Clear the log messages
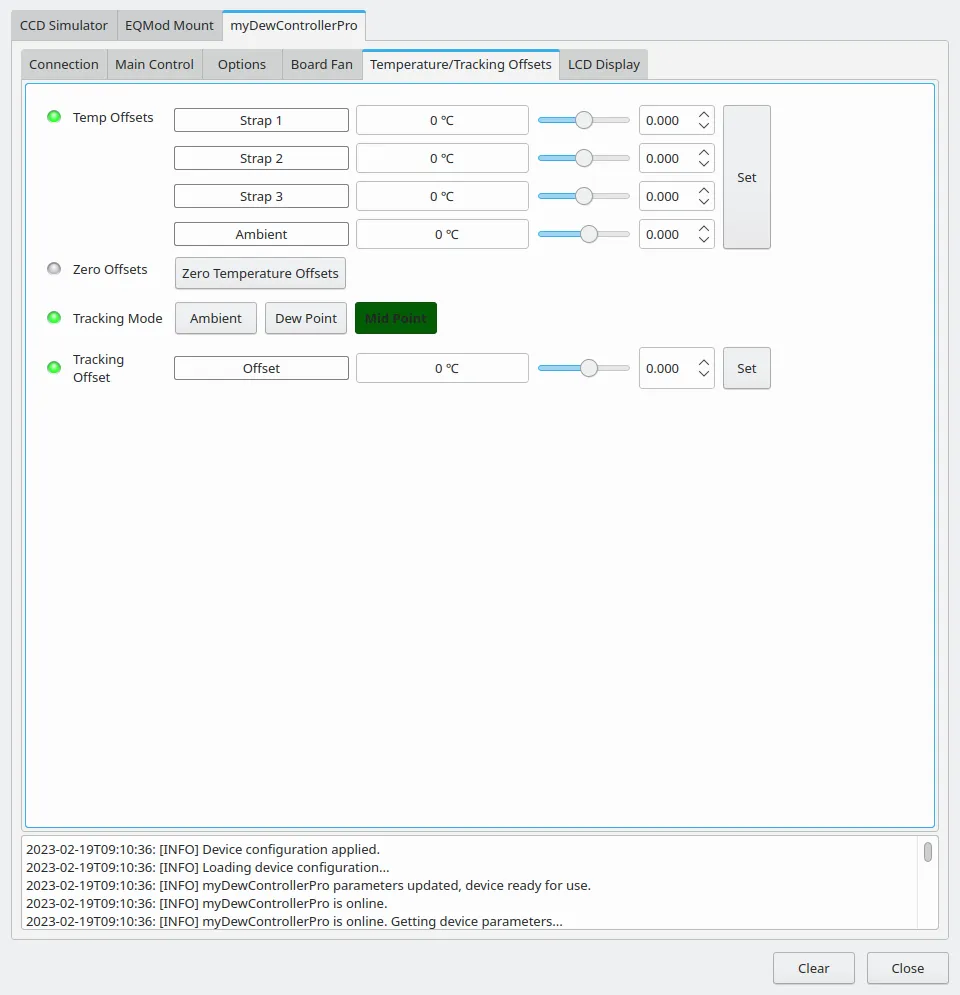The image size is (960, 995). click(813, 968)
